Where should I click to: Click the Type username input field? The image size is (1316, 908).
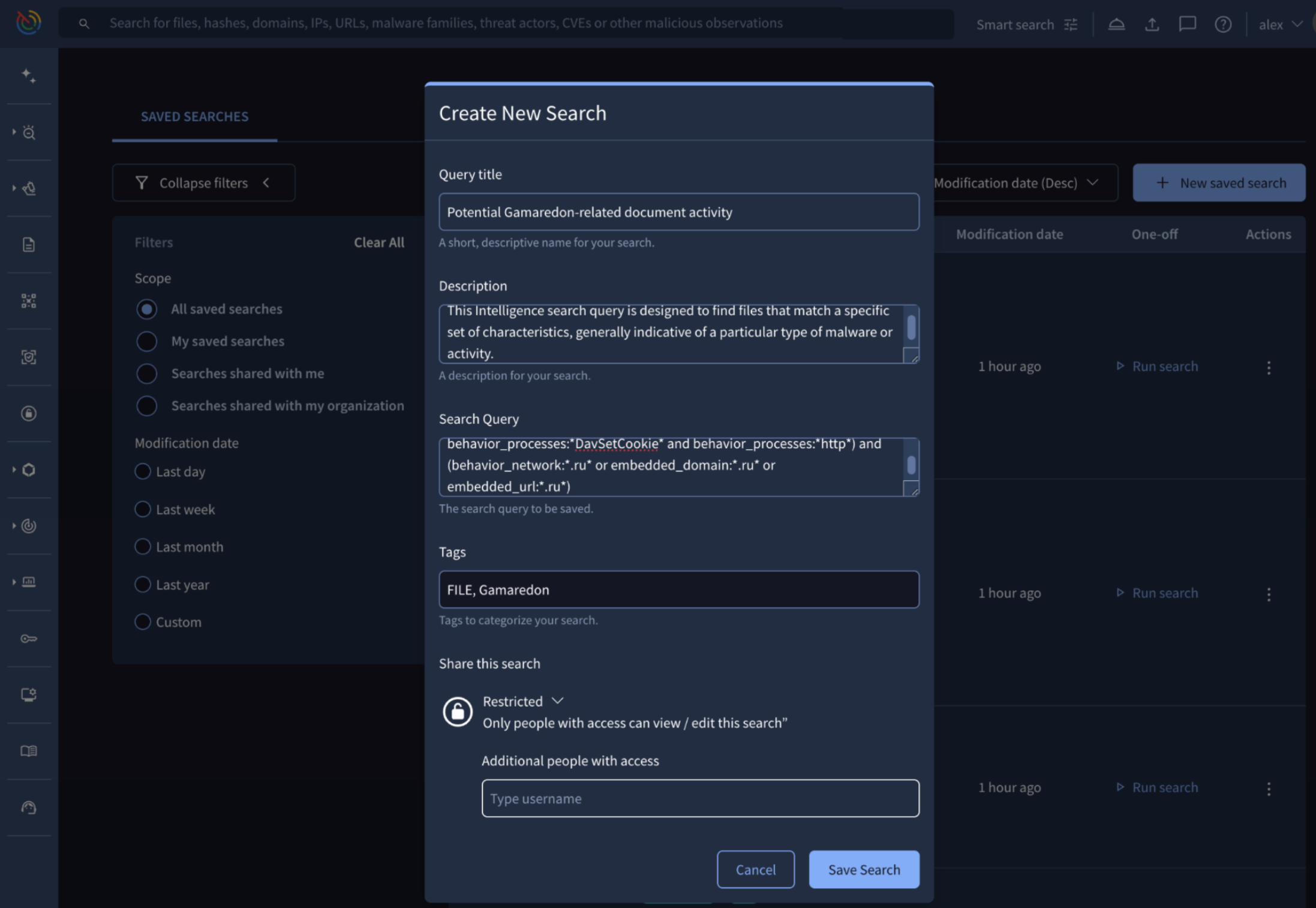(x=699, y=798)
